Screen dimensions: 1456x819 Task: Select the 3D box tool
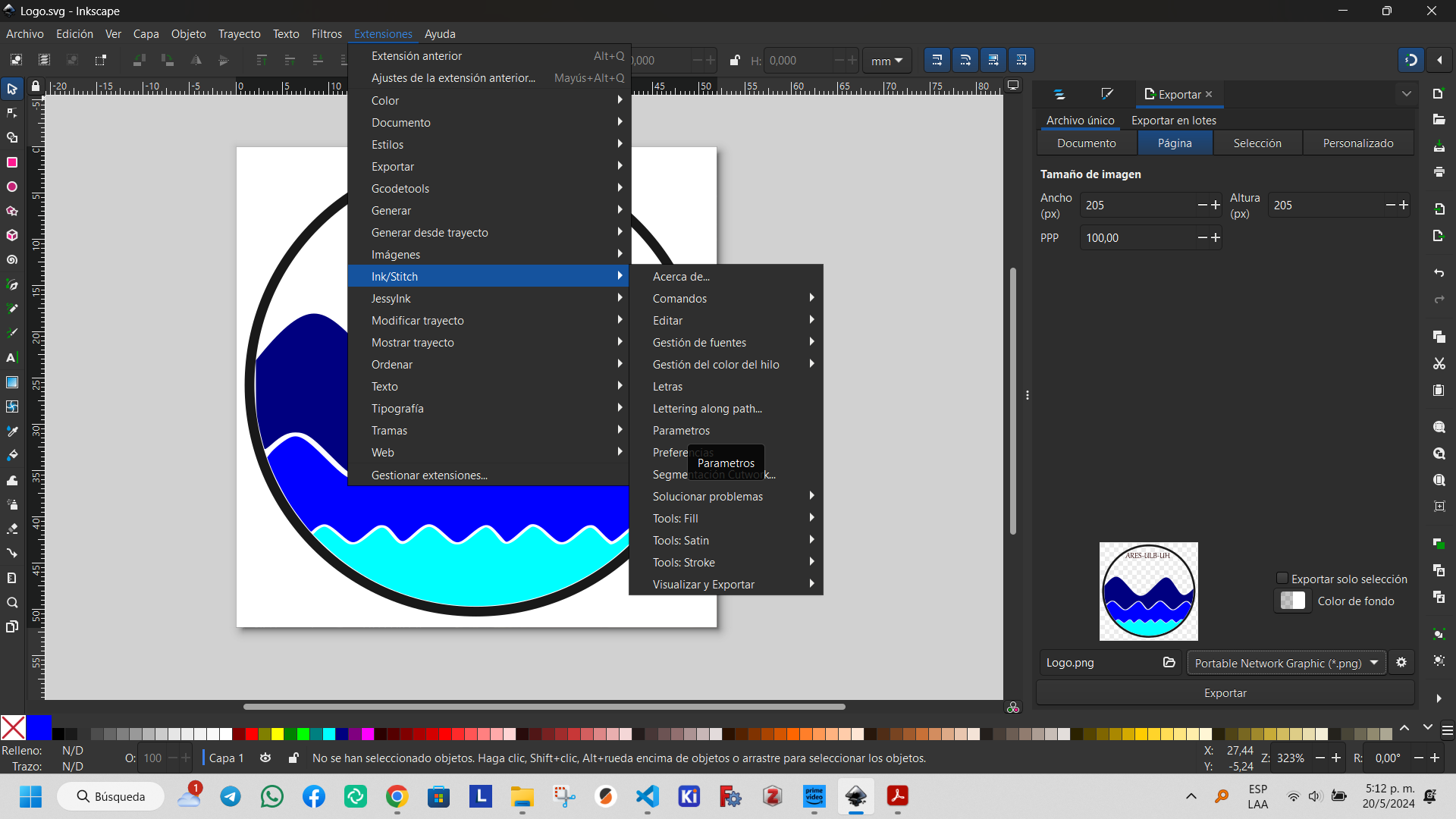(12, 235)
